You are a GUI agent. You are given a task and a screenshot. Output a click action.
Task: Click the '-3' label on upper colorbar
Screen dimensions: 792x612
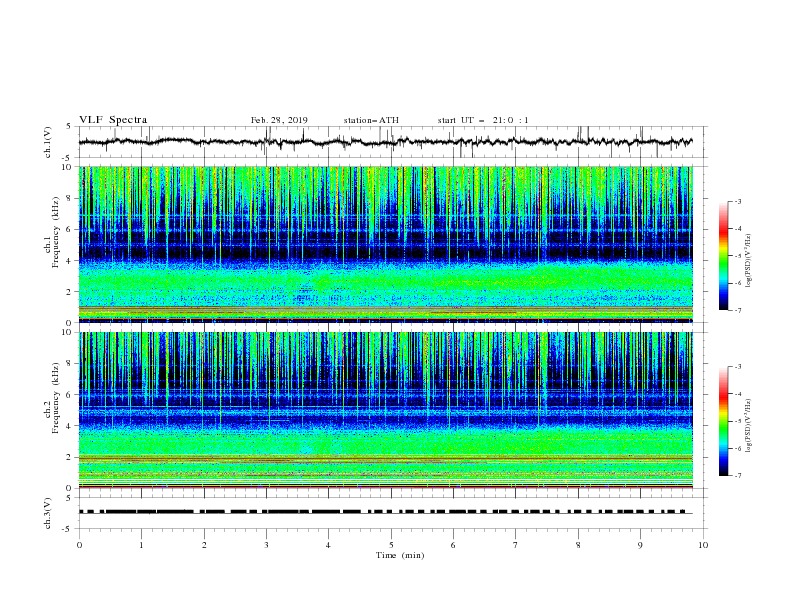737,201
